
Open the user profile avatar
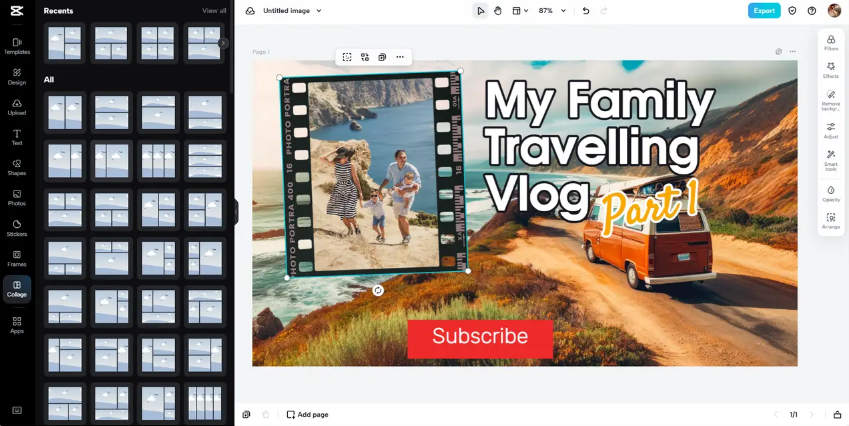pos(834,10)
